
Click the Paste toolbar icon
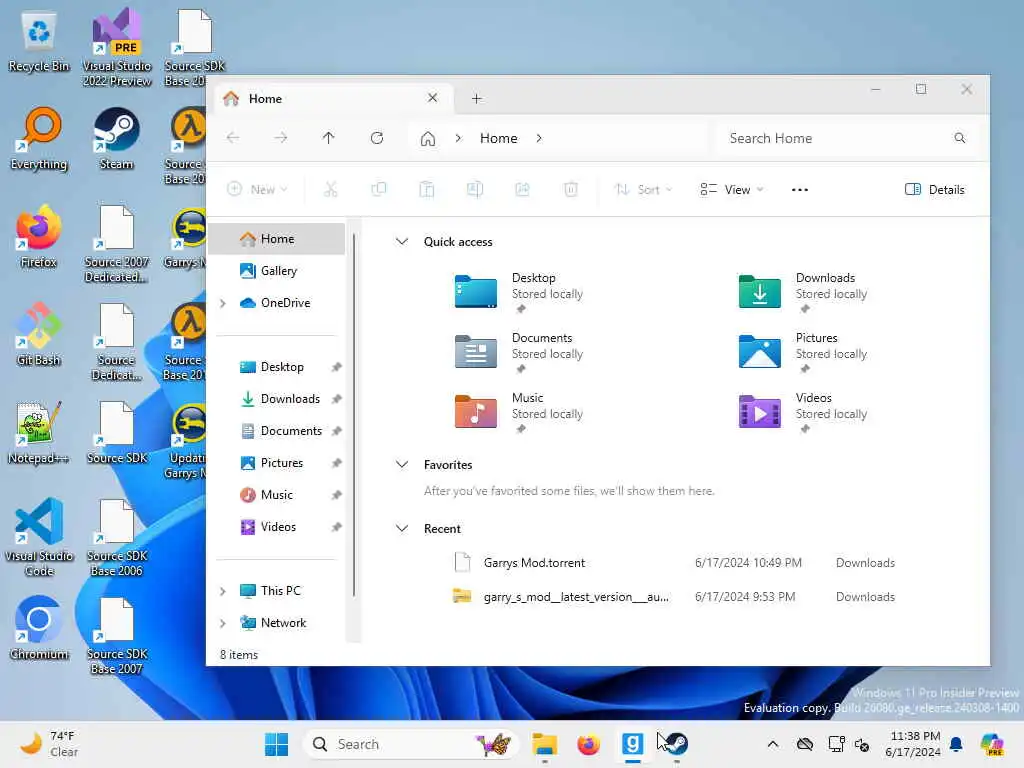(426, 189)
